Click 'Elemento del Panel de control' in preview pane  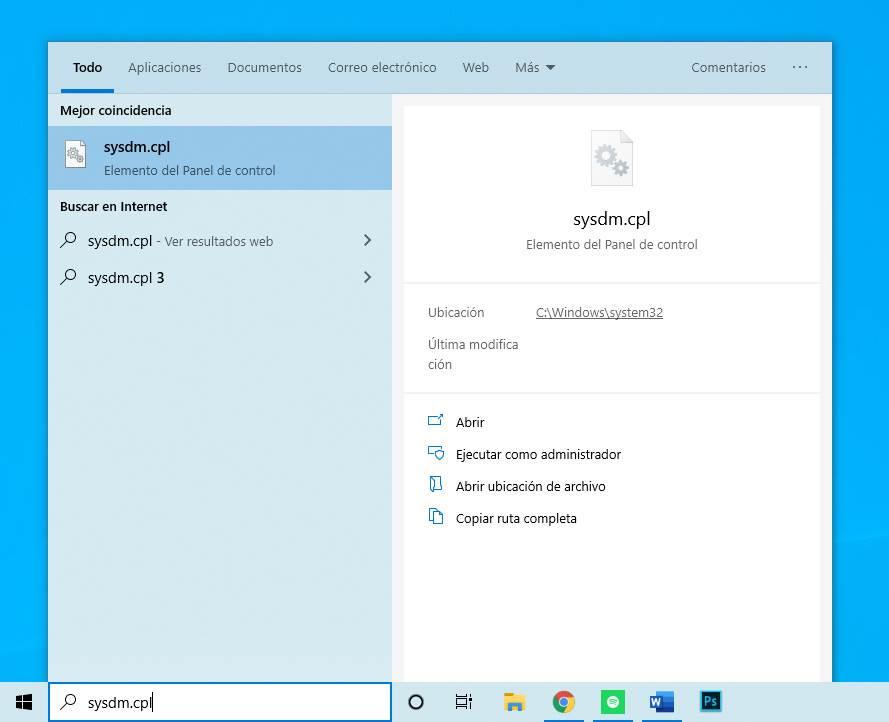(x=611, y=244)
